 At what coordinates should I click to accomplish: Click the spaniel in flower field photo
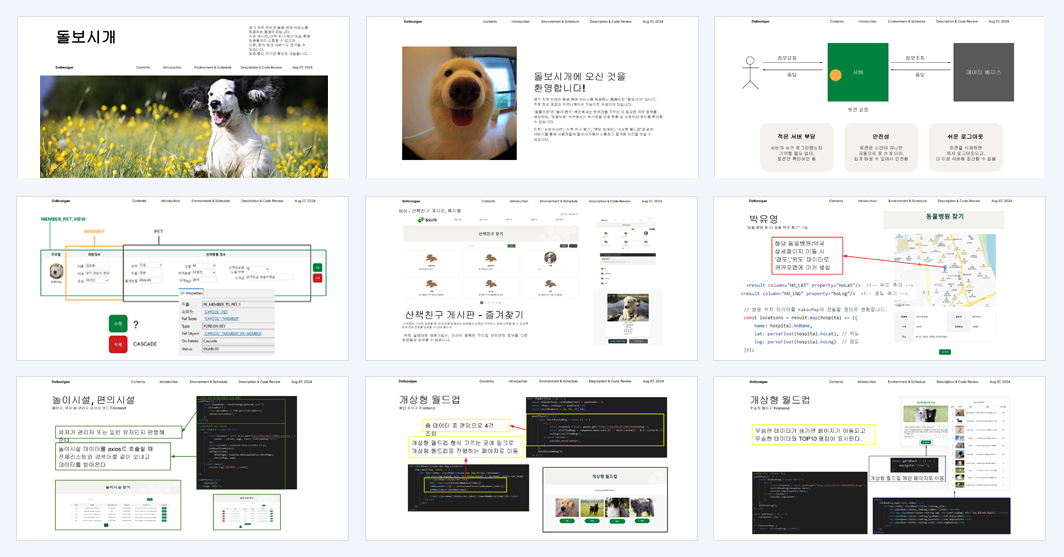[184, 126]
